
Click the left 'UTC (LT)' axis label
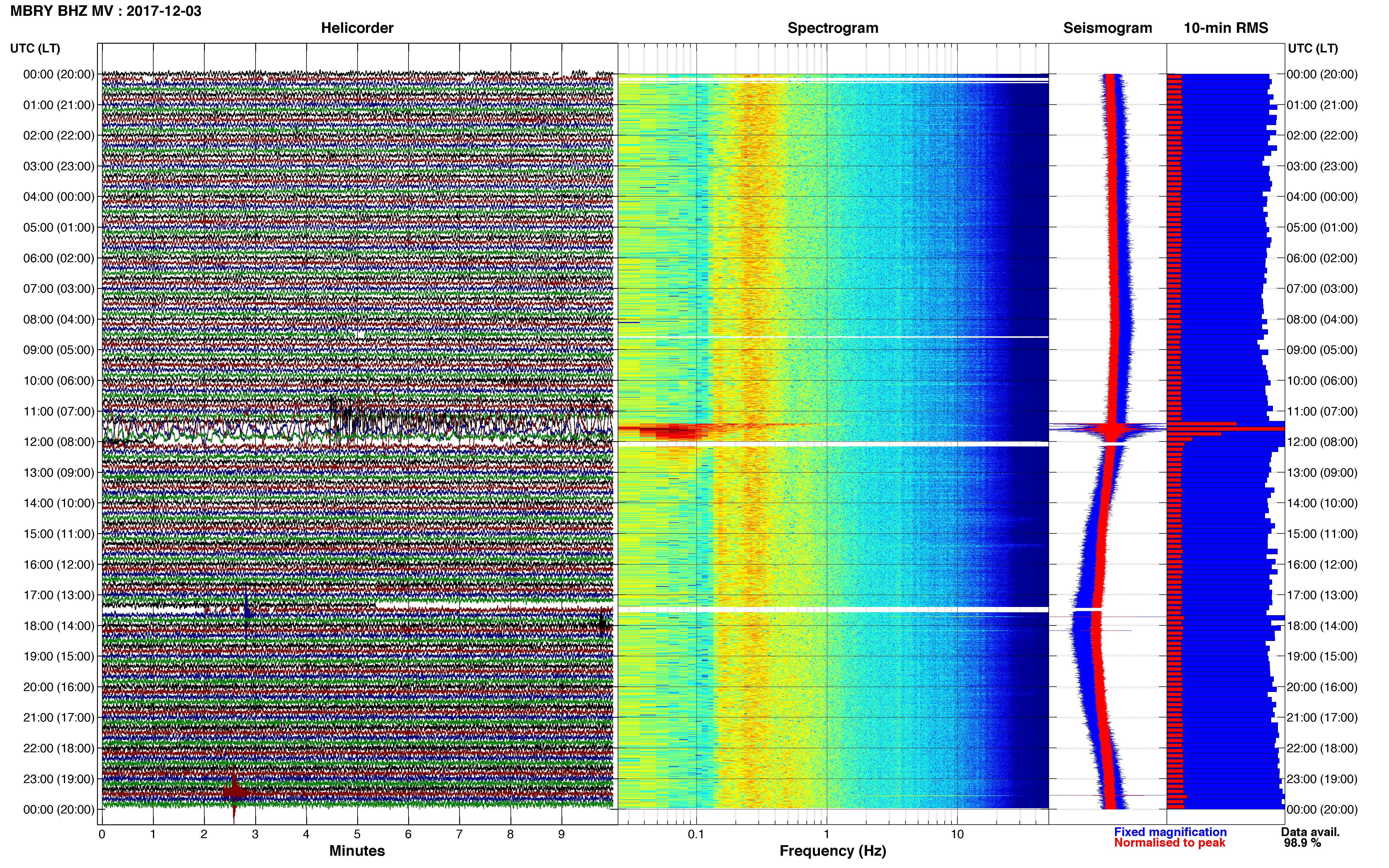pos(35,48)
